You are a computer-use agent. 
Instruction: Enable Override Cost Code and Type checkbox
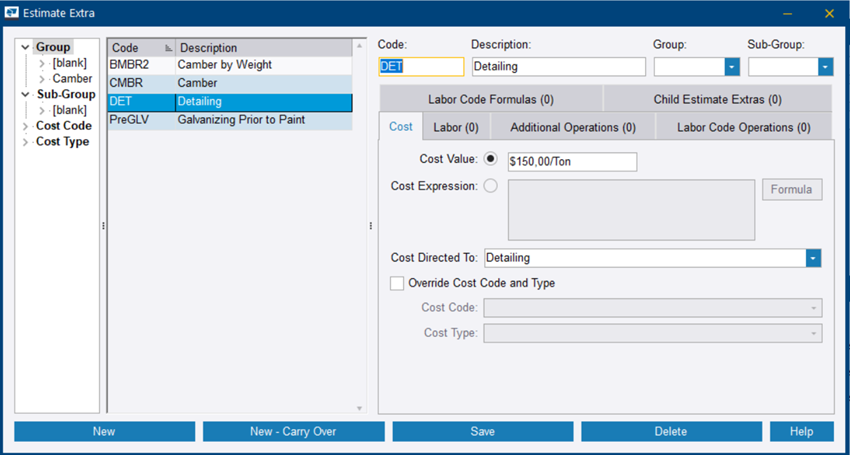point(397,283)
